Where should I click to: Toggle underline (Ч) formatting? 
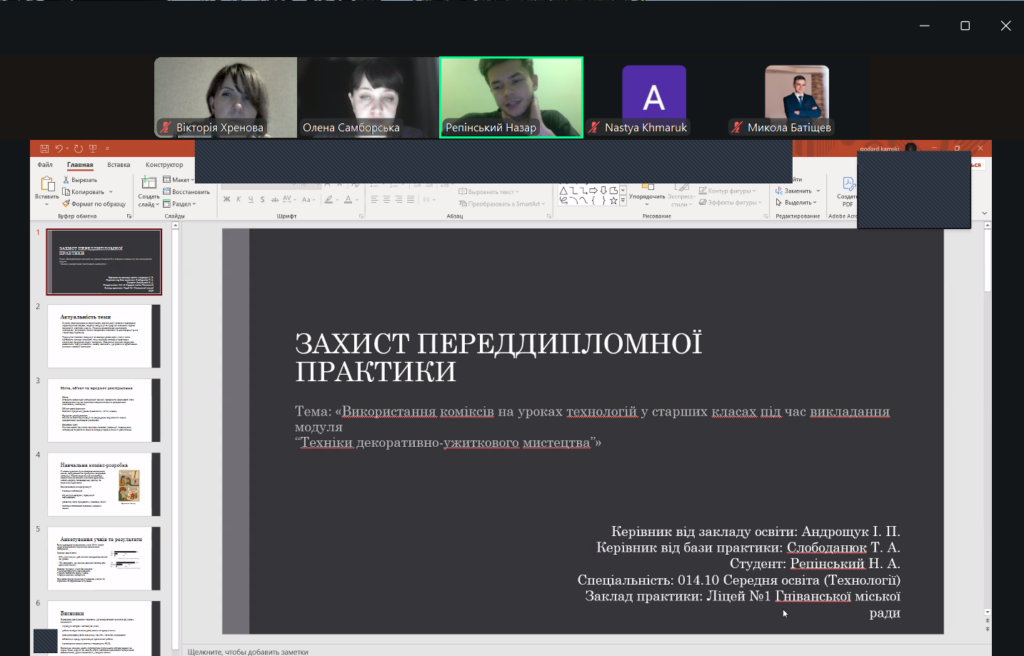click(253, 200)
